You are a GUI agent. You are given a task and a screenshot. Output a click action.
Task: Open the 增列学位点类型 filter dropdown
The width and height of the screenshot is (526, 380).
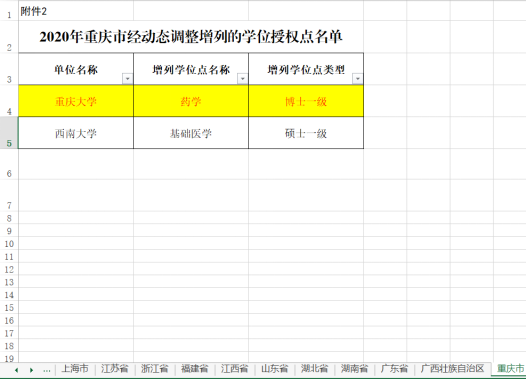click(x=358, y=79)
